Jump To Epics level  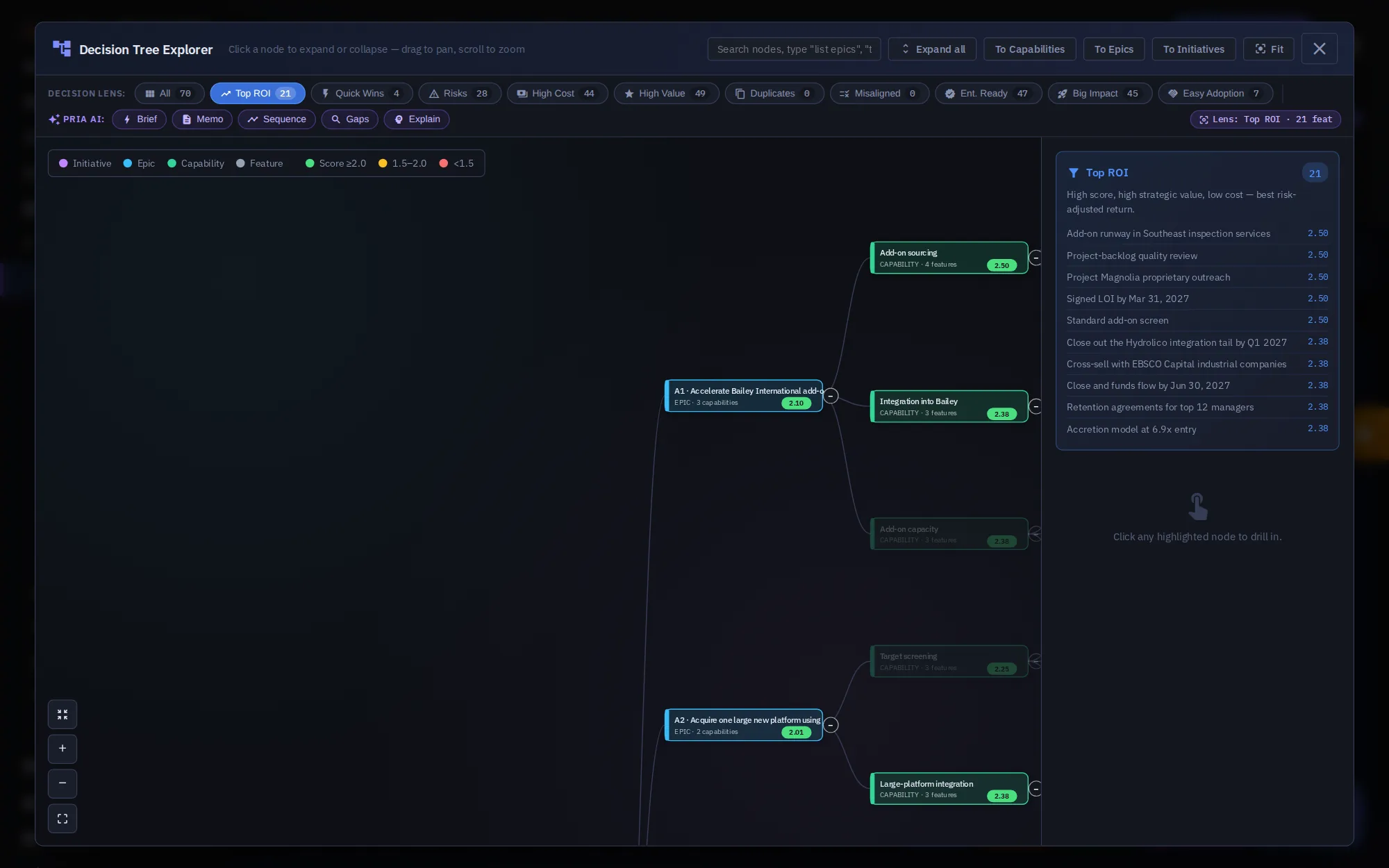pyautogui.click(x=1113, y=49)
